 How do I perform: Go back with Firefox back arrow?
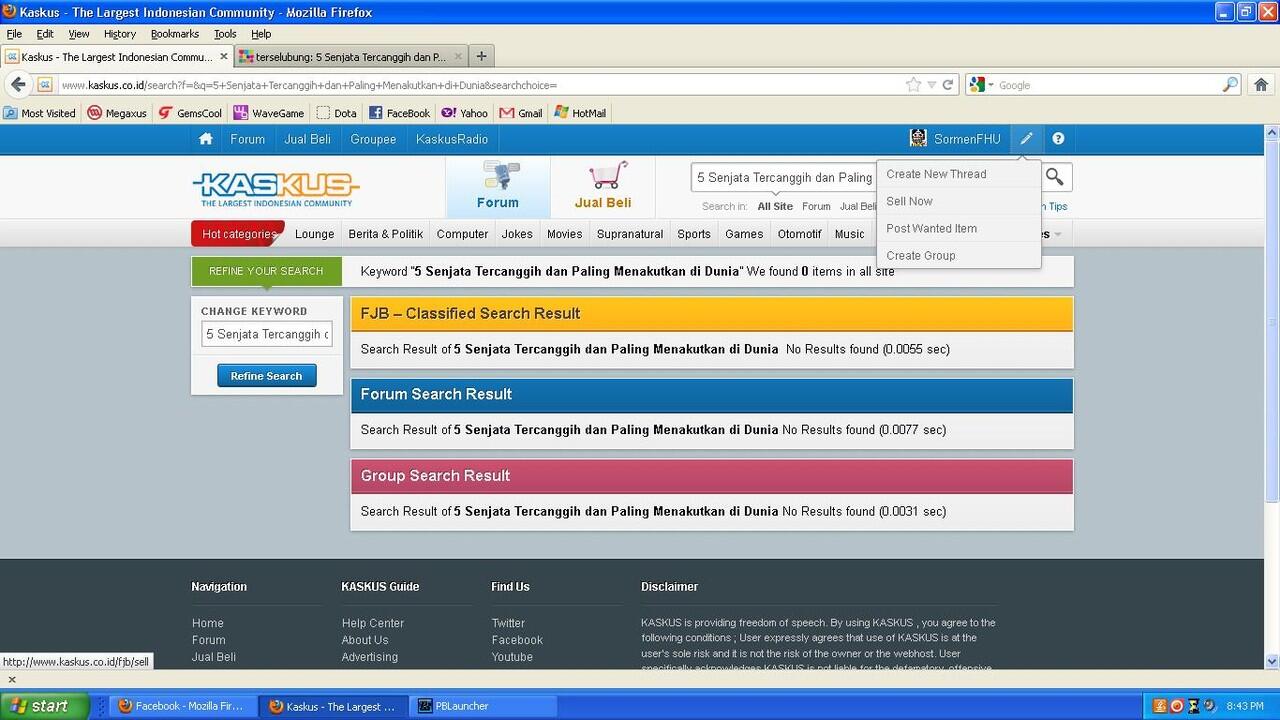19,85
